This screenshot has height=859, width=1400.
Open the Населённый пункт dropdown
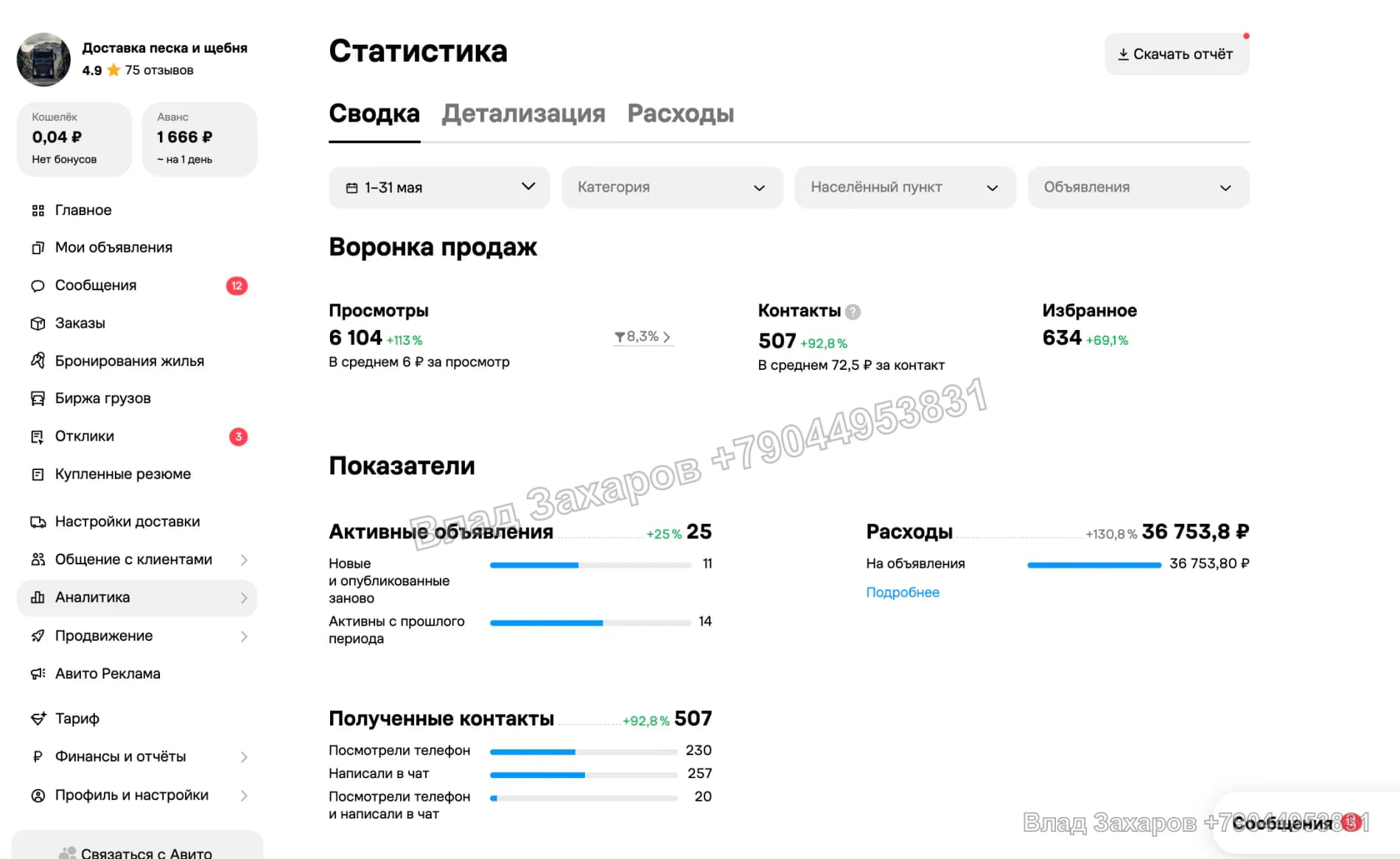click(x=905, y=187)
